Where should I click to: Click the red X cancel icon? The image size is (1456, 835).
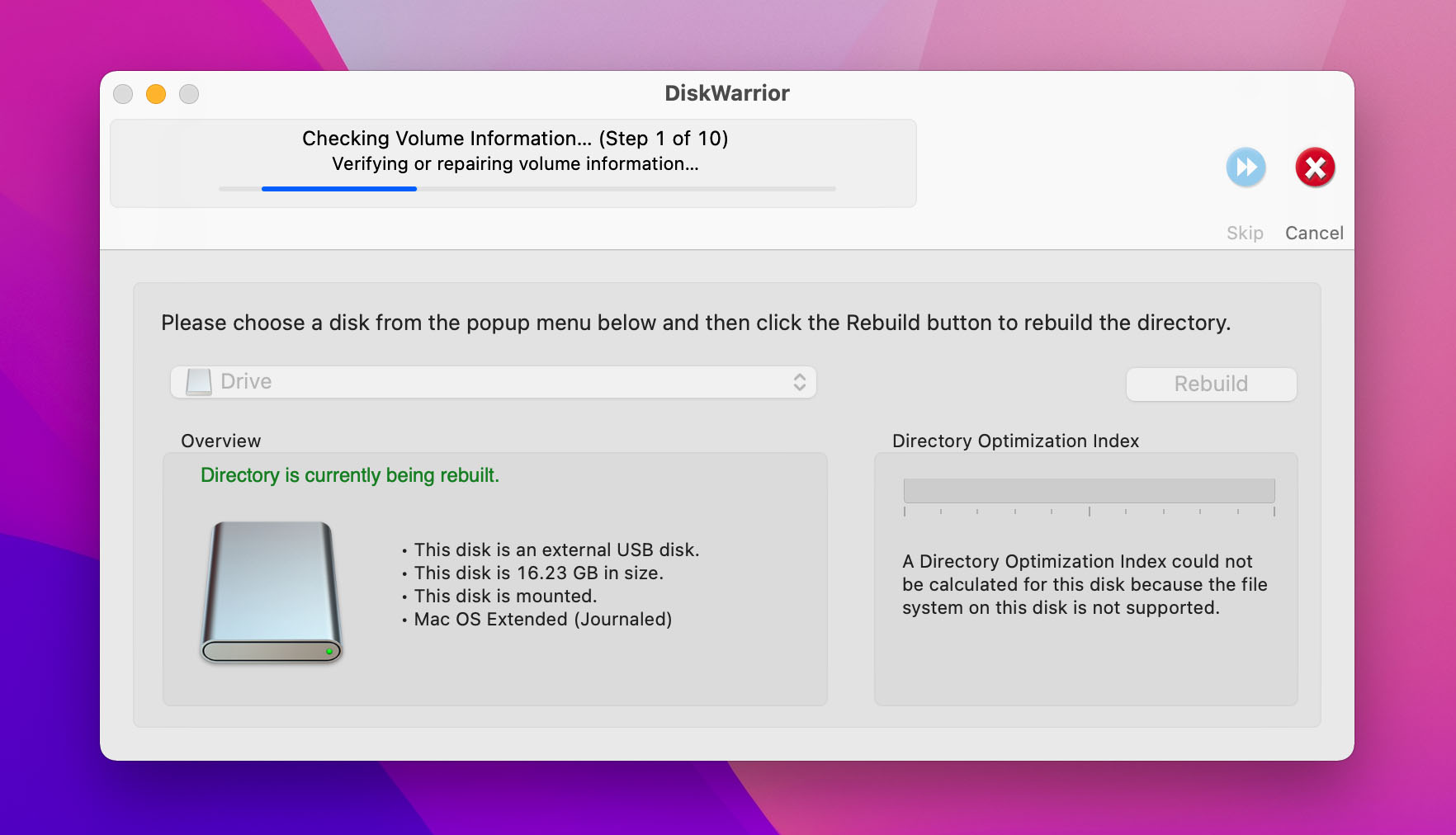coord(1315,167)
